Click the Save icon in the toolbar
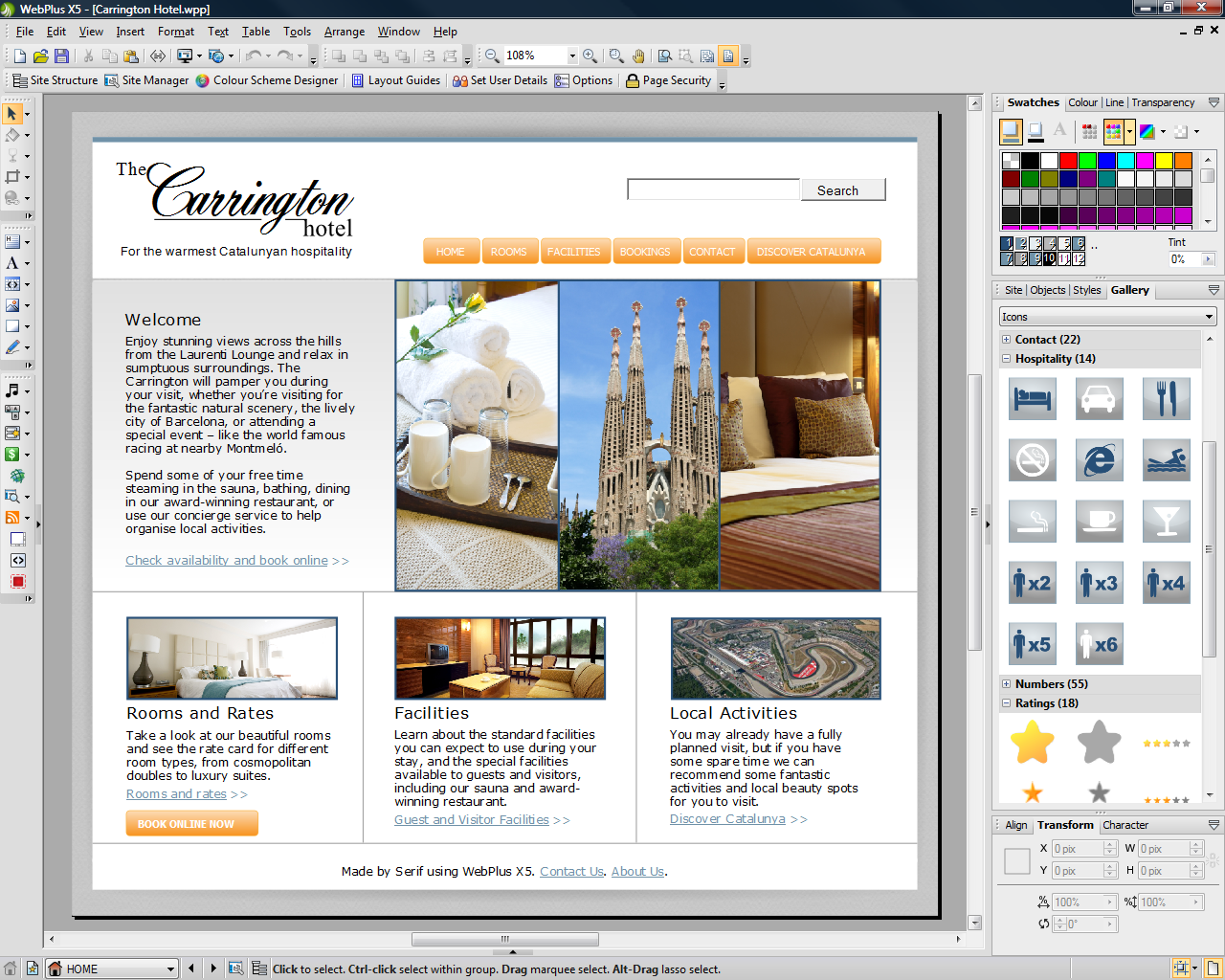1225x980 pixels. click(x=61, y=56)
